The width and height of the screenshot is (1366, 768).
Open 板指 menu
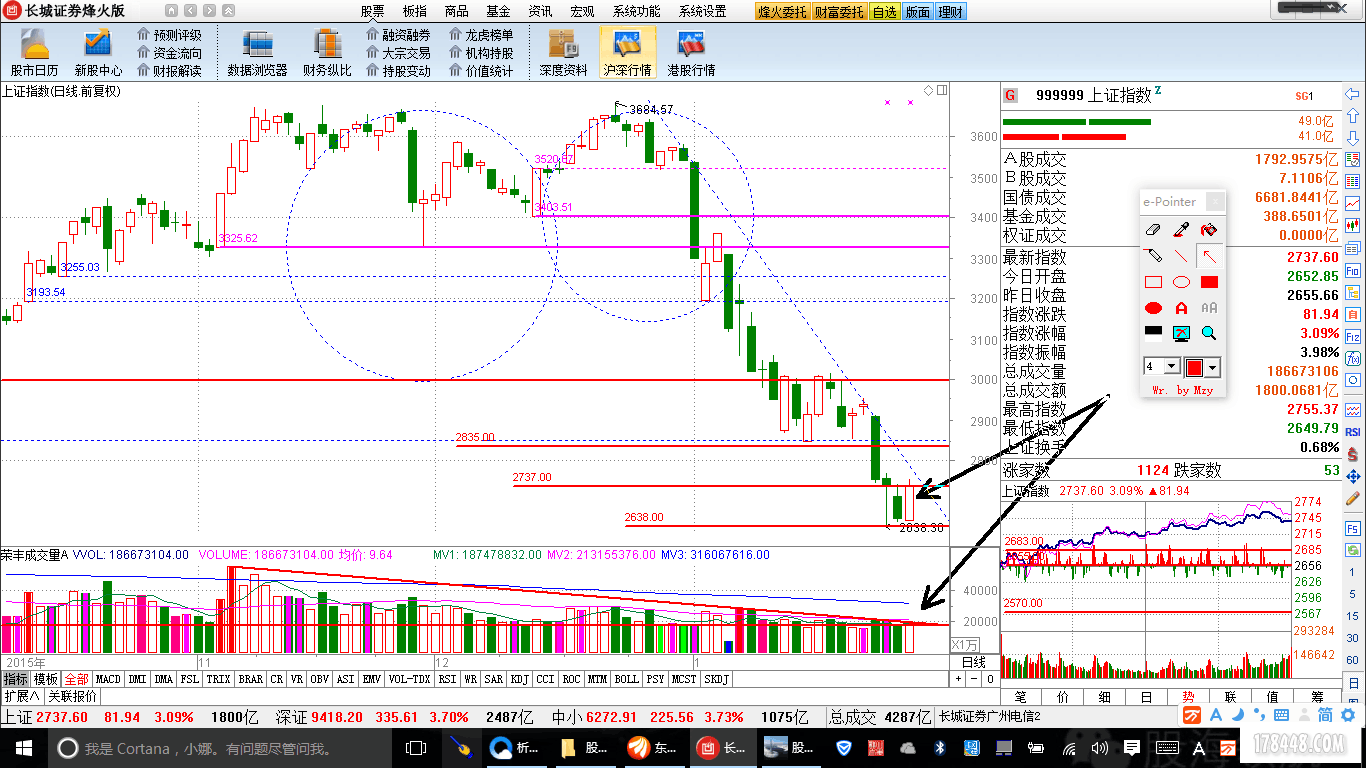(x=414, y=11)
